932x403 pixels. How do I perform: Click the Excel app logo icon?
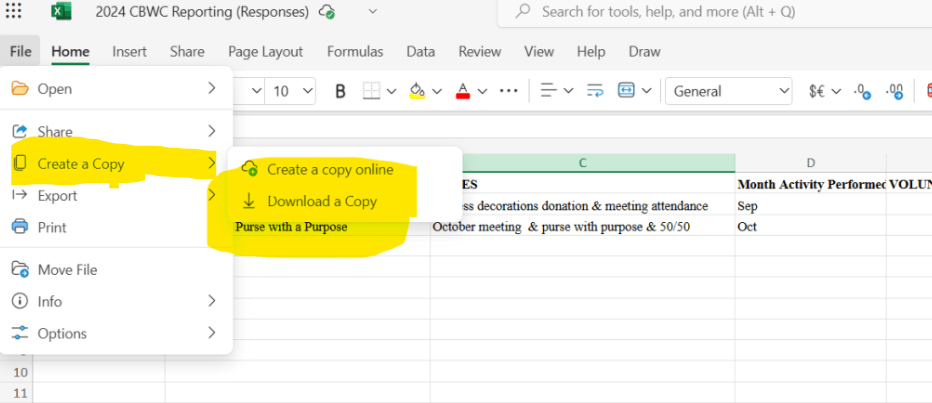point(61,12)
